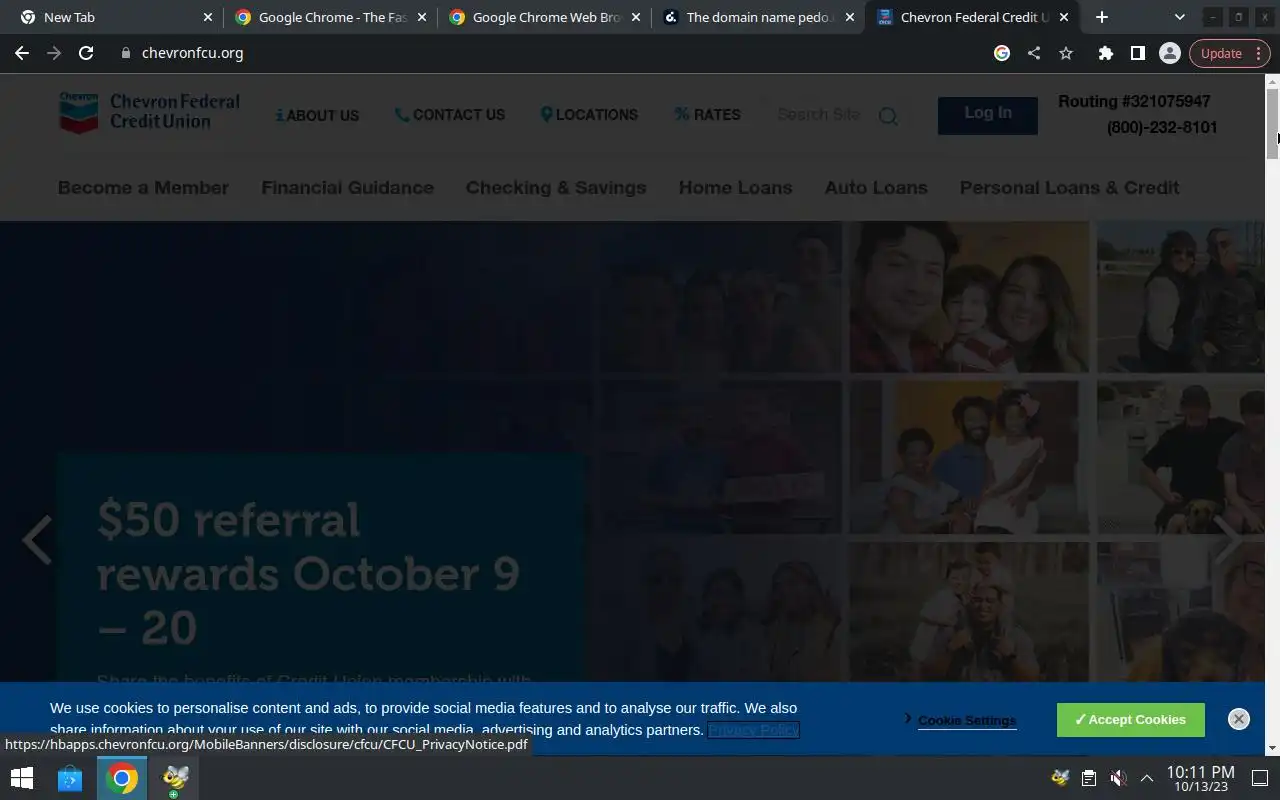The image size is (1280, 800).
Task: Open the Microsoft Store taskbar icon
Action: pos(70,778)
